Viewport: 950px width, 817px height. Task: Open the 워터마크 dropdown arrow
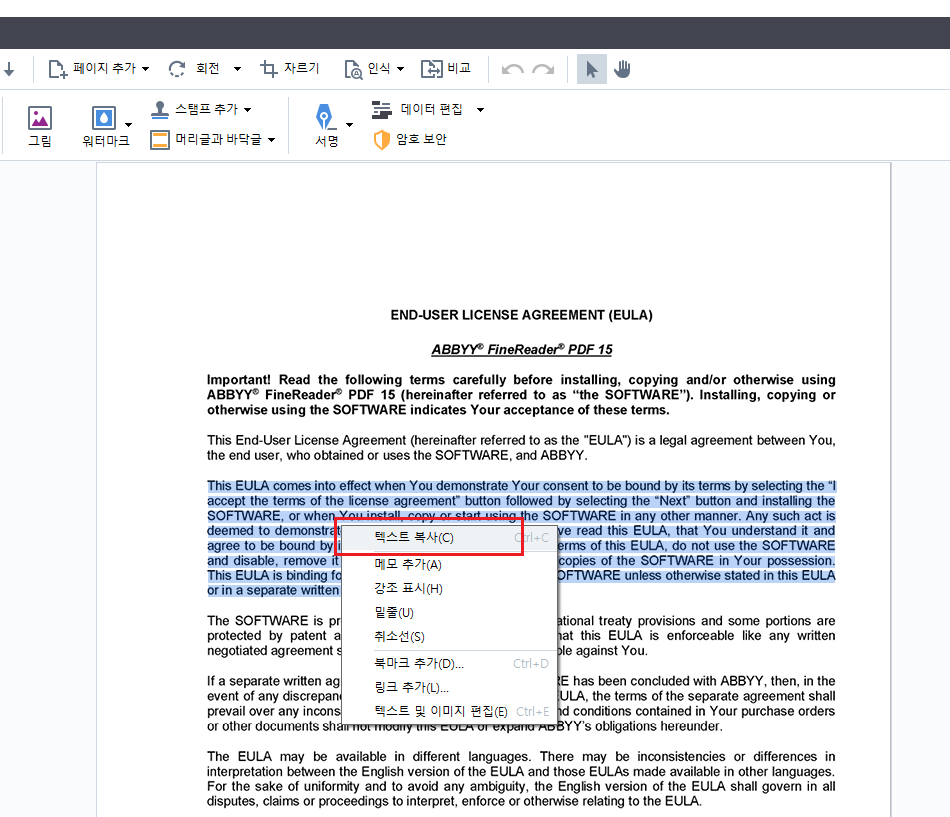point(128,125)
